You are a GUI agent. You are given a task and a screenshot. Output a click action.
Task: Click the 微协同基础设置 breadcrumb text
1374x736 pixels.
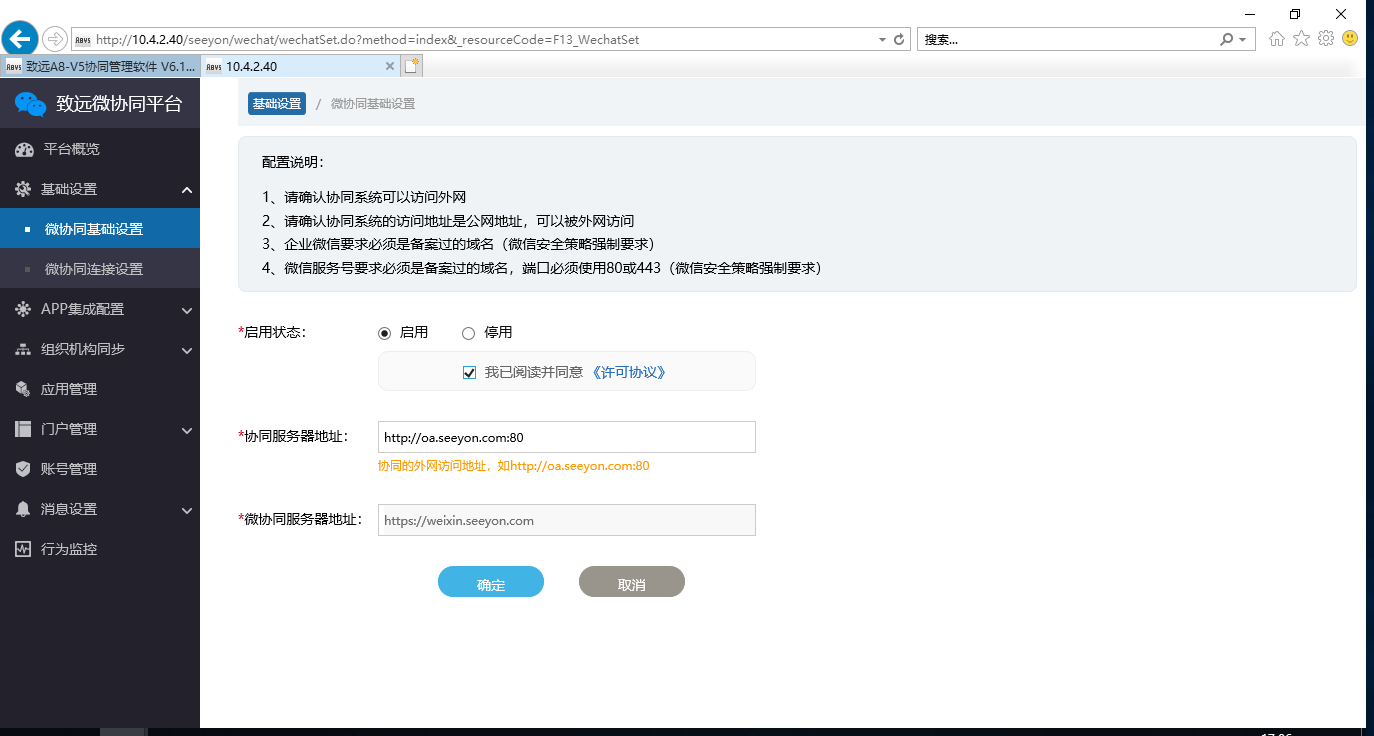coord(373,104)
